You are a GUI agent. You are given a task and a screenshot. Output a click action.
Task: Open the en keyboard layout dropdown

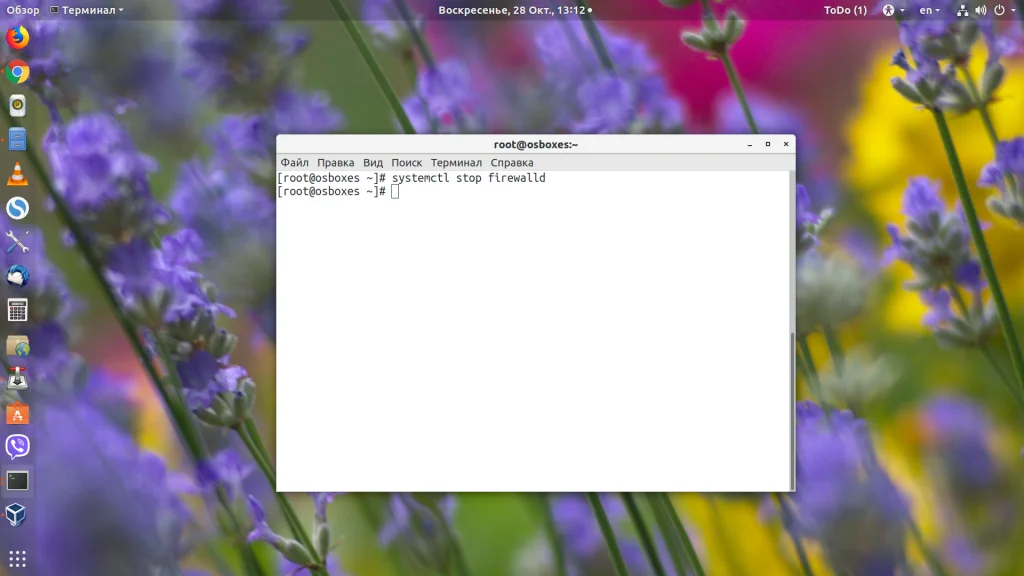(x=929, y=10)
